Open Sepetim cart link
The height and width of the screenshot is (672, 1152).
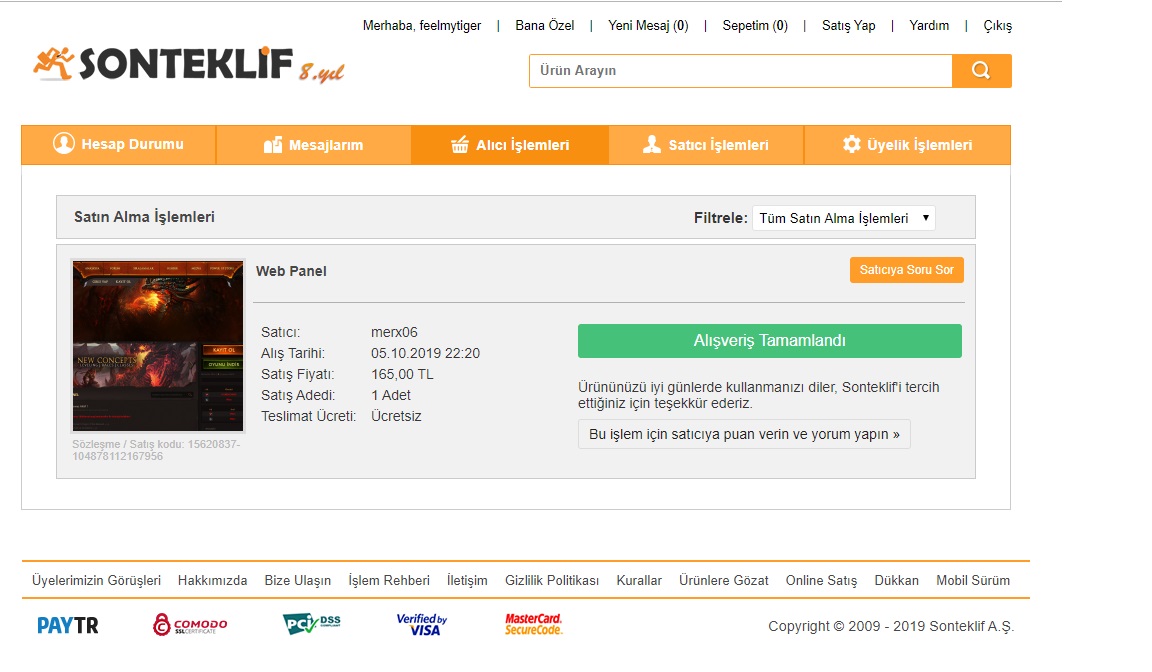[755, 26]
